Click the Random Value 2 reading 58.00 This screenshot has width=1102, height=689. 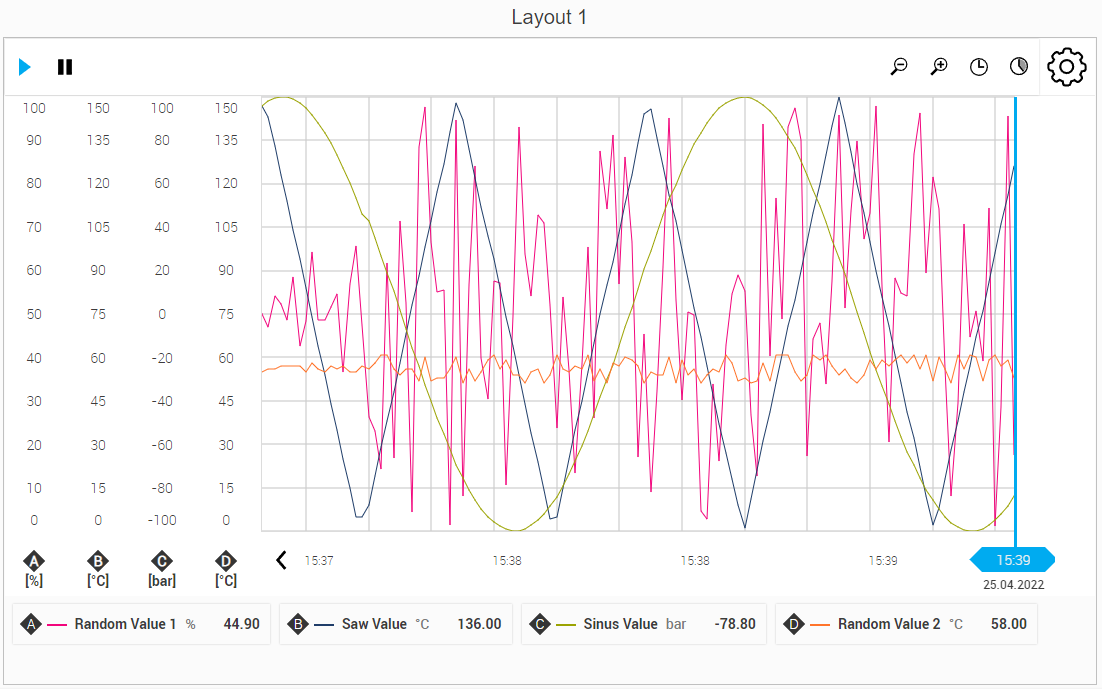1009,624
